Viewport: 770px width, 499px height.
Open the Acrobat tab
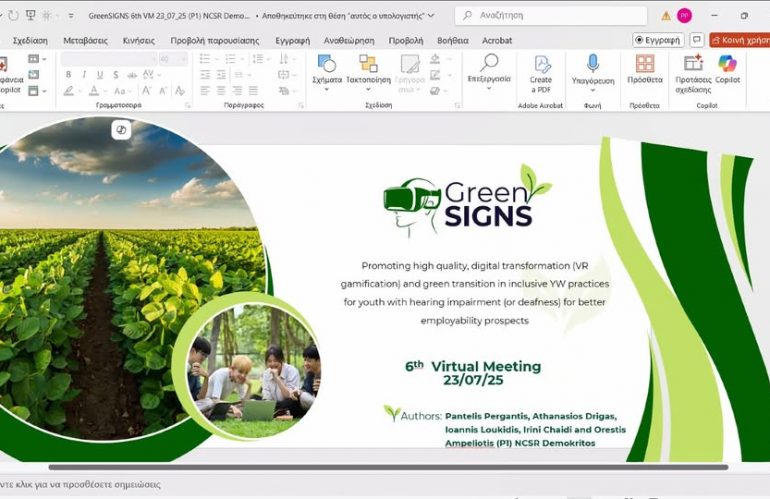497,40
